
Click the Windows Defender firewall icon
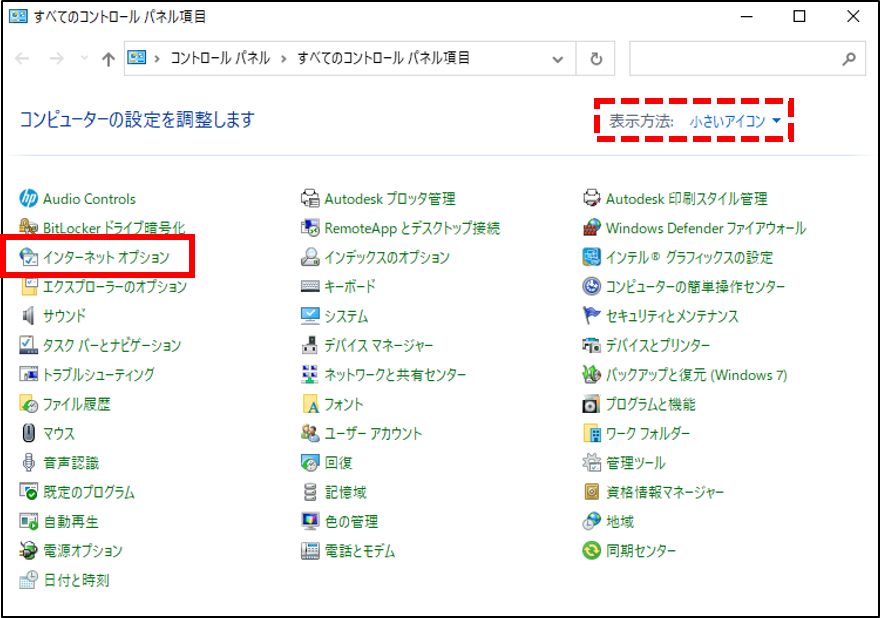tap(592, 227)
